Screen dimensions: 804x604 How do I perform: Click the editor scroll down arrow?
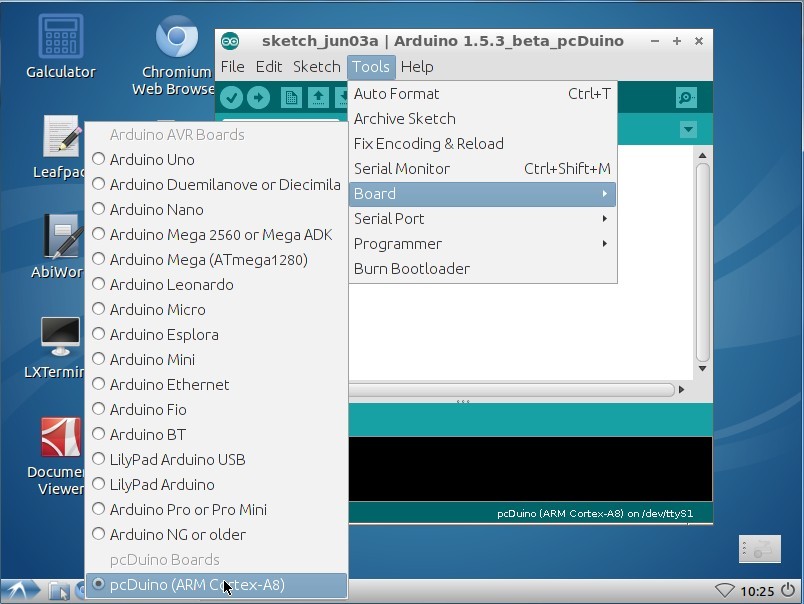(x=702, y=369)
